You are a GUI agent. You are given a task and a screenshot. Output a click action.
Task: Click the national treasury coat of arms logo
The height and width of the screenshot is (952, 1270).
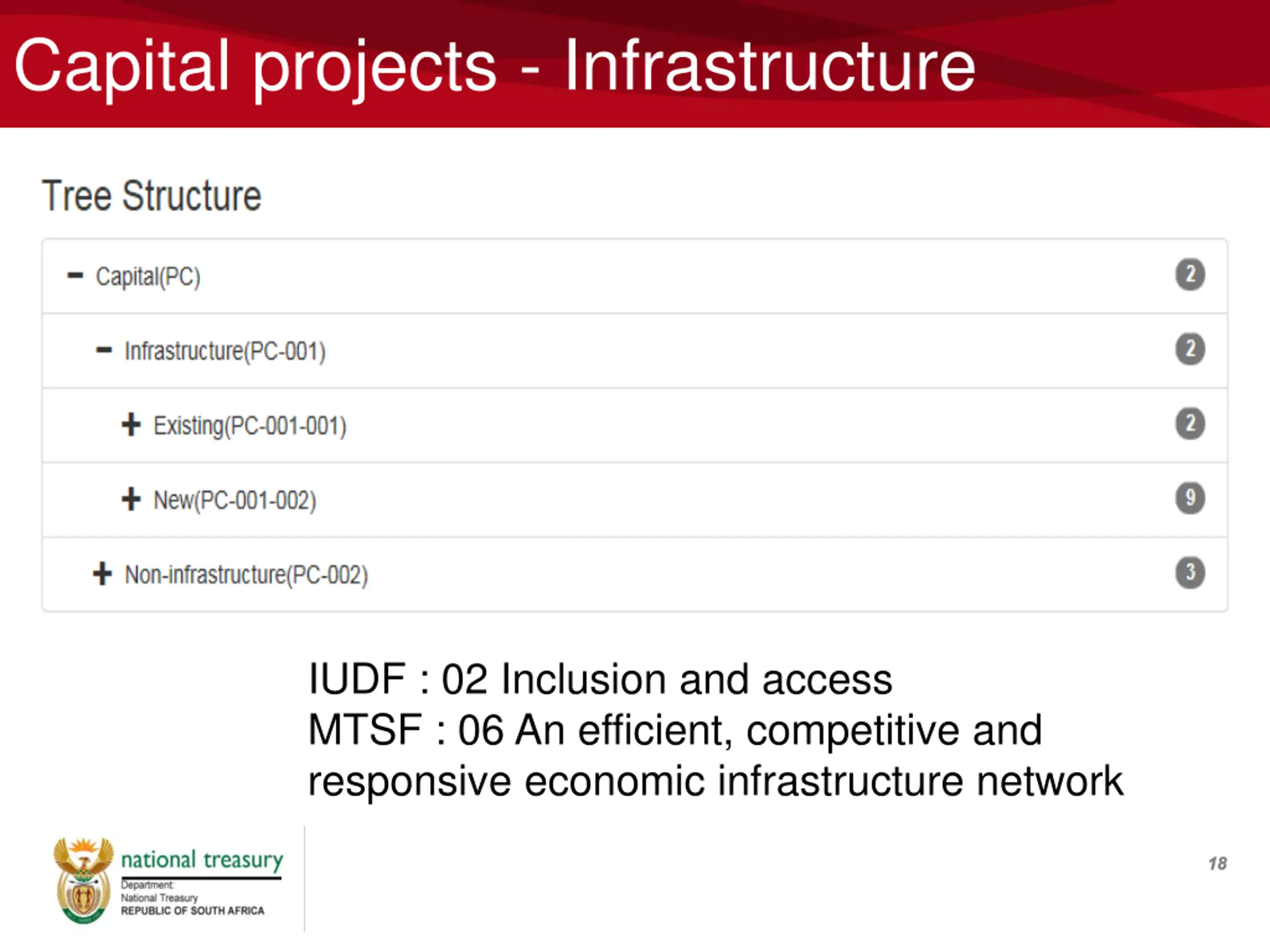(x=83, y=880)
